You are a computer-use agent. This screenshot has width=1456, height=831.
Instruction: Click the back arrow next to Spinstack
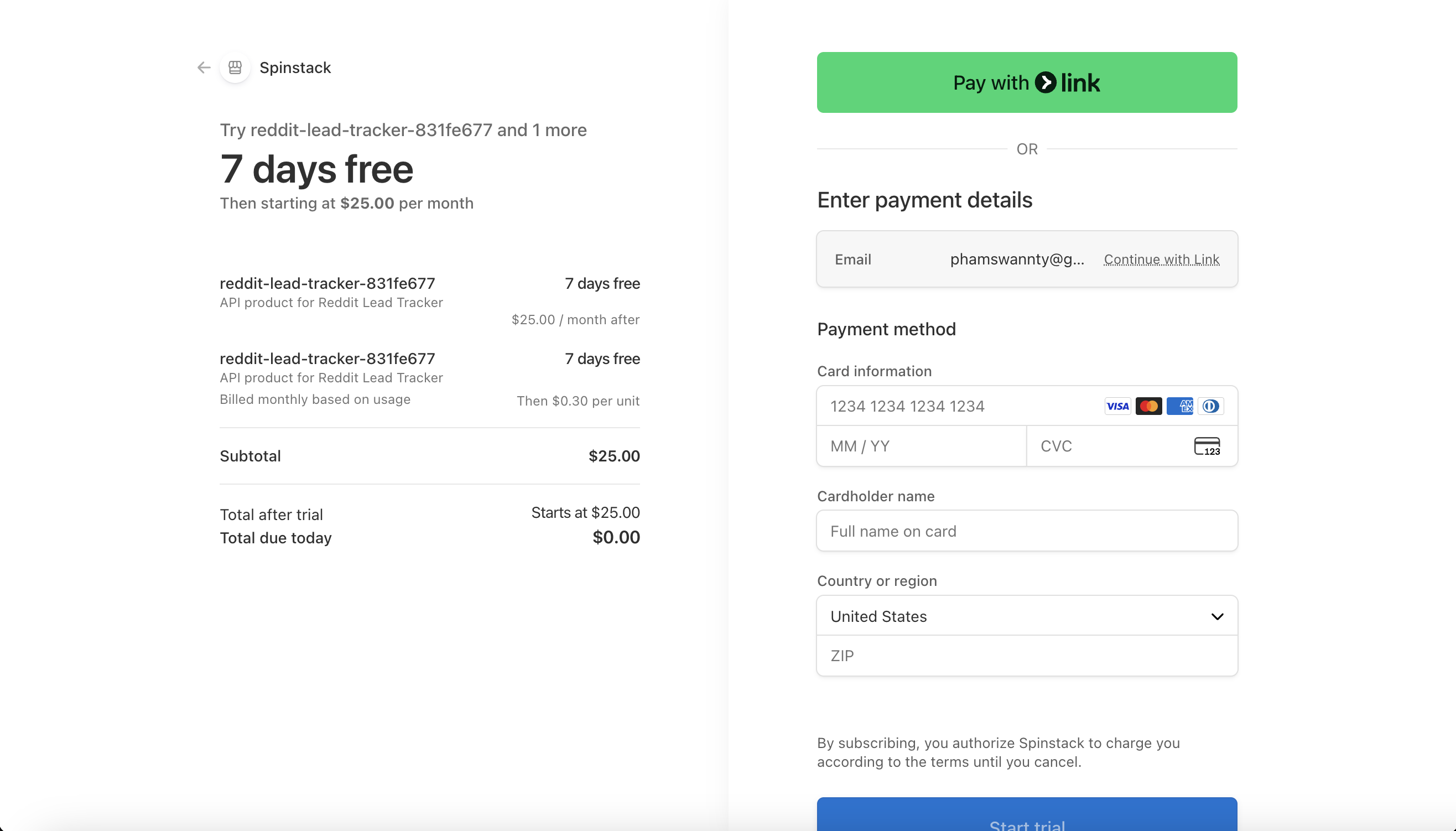pos(203,67)
